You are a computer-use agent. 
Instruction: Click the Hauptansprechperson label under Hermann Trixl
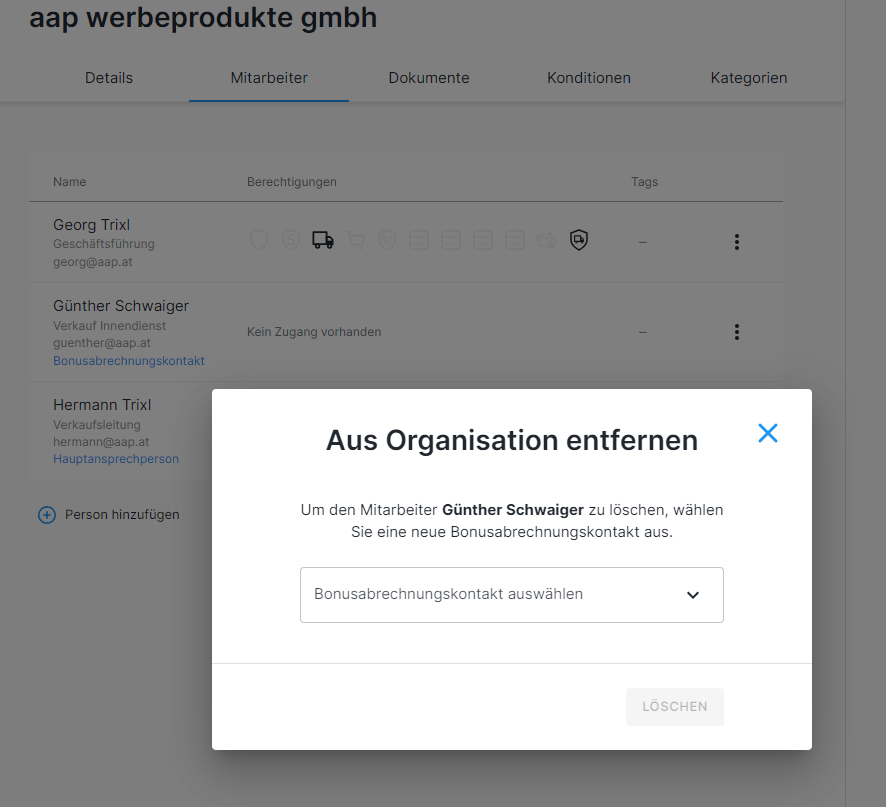point(116,459)
